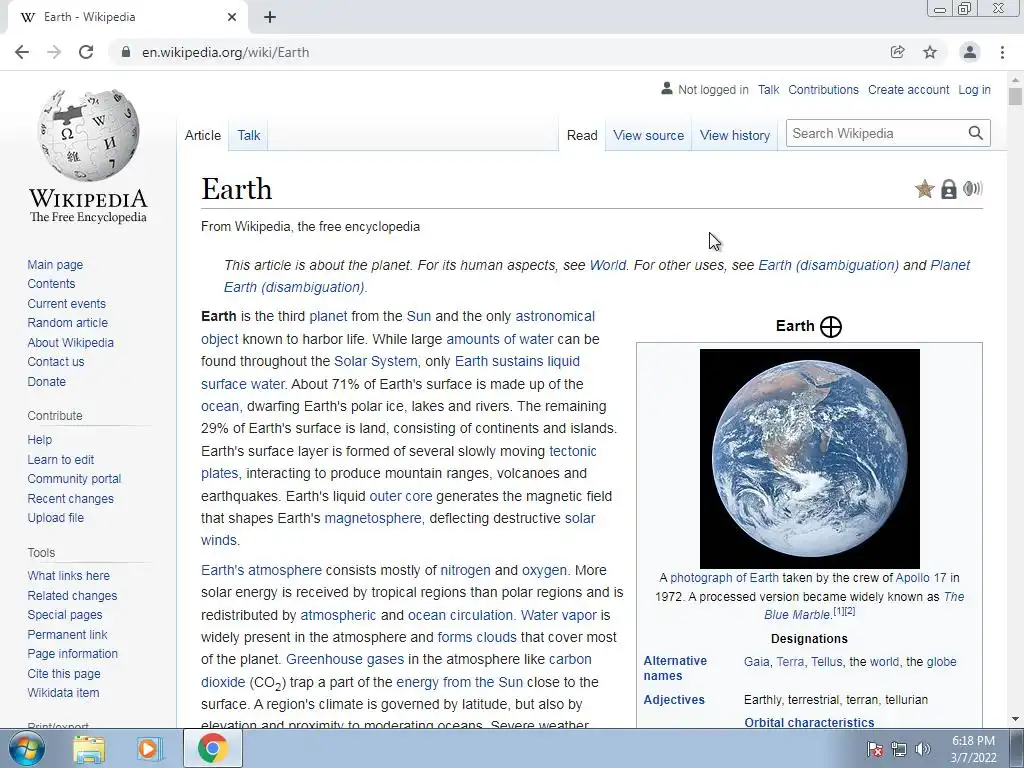Click the taskbar clock showing 6:18 PM
This screenshot has height=768, width=1024.
click(x=973, y=749)
